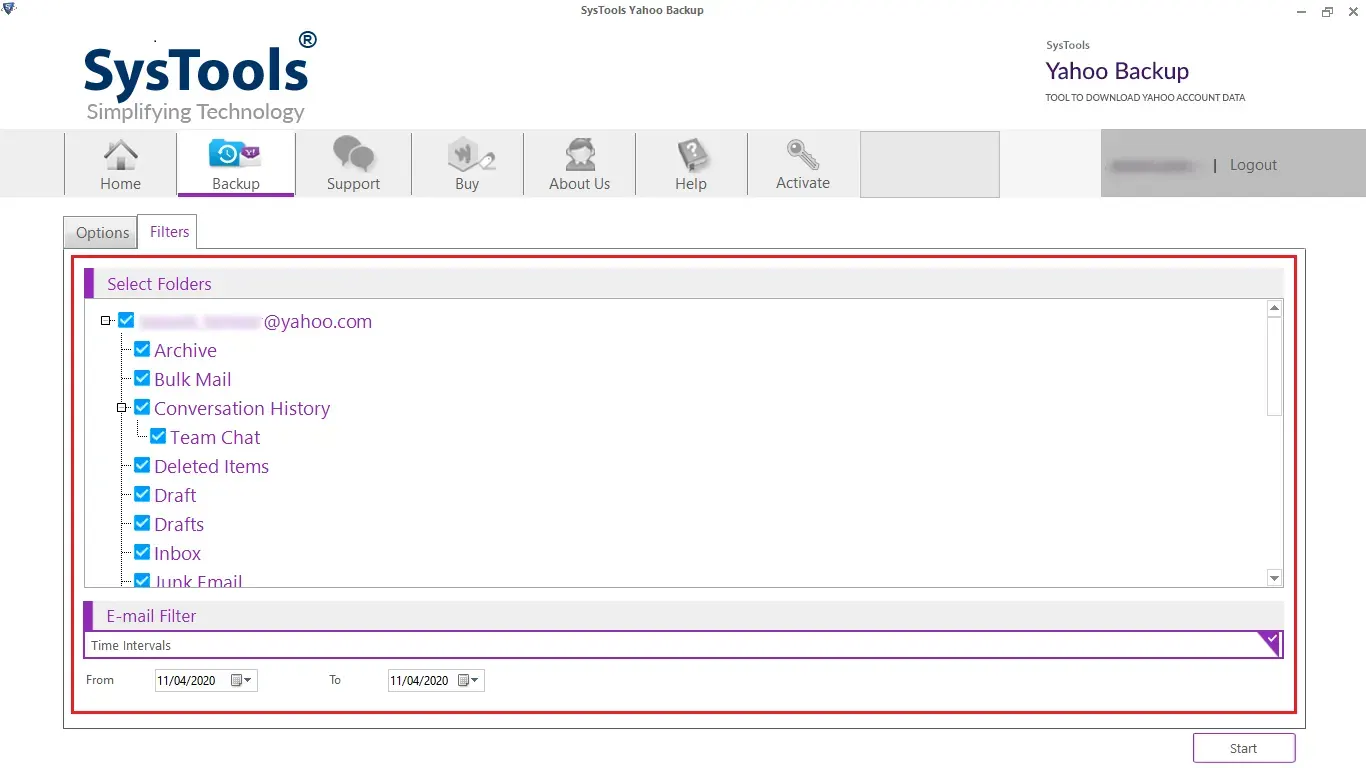This screenshot has height=768, width=1366.
Task: Uncheck the Bulk Mail checkbox
Action: click(142, 379)
